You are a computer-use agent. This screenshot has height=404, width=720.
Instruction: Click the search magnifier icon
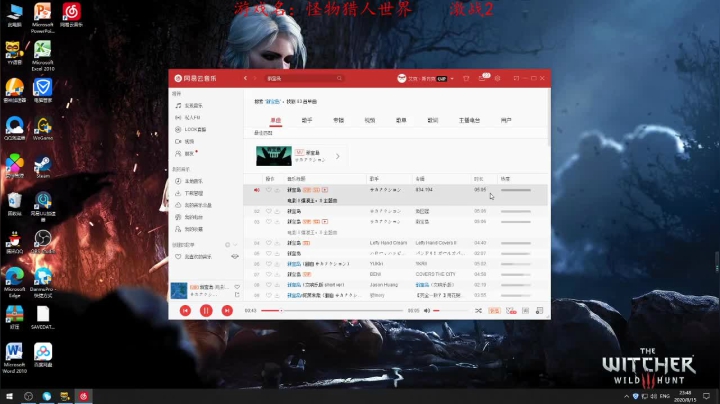coord(339,79)
